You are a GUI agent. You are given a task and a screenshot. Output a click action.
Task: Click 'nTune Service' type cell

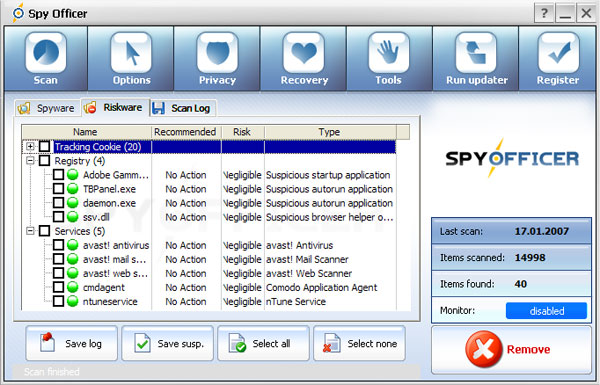(x=296, y=302)
